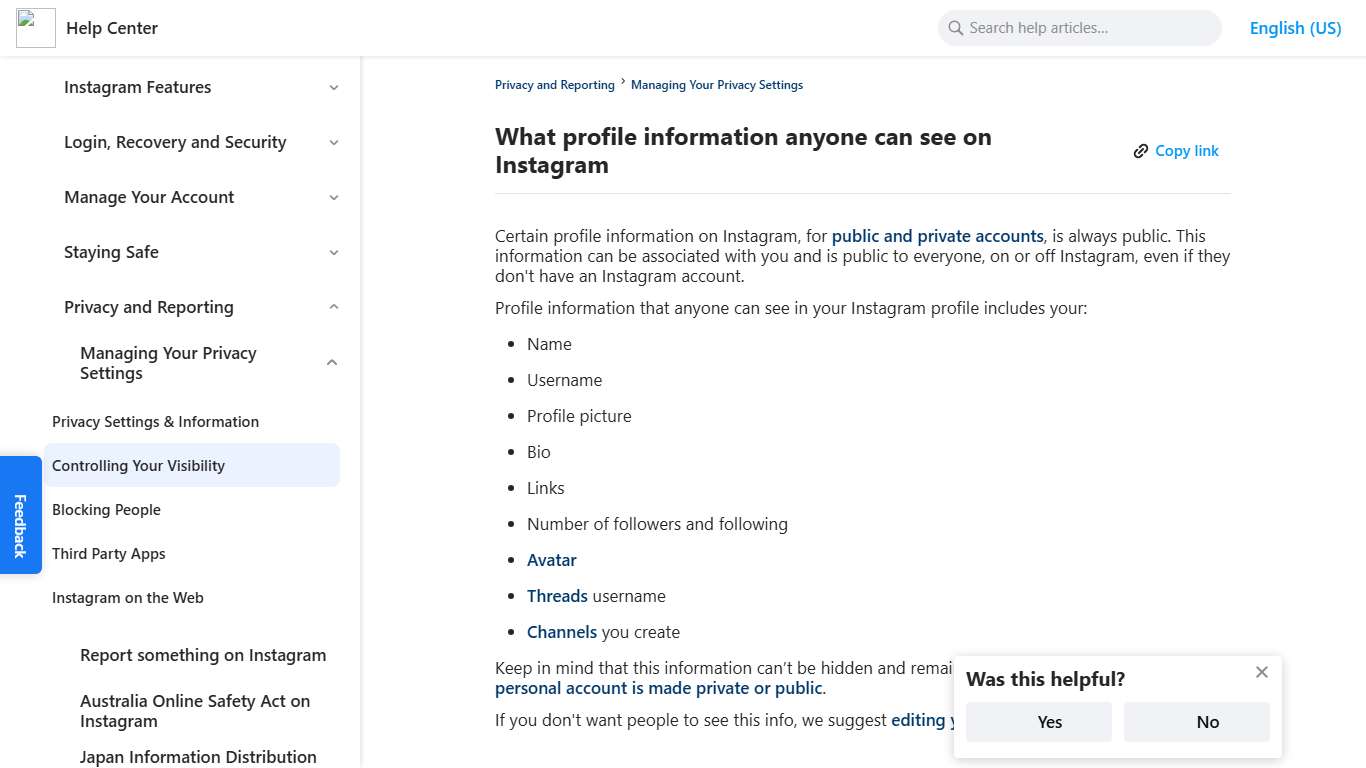Click the search magnifier icon
Screen dimensions: 1366x768
click(955, 28)
